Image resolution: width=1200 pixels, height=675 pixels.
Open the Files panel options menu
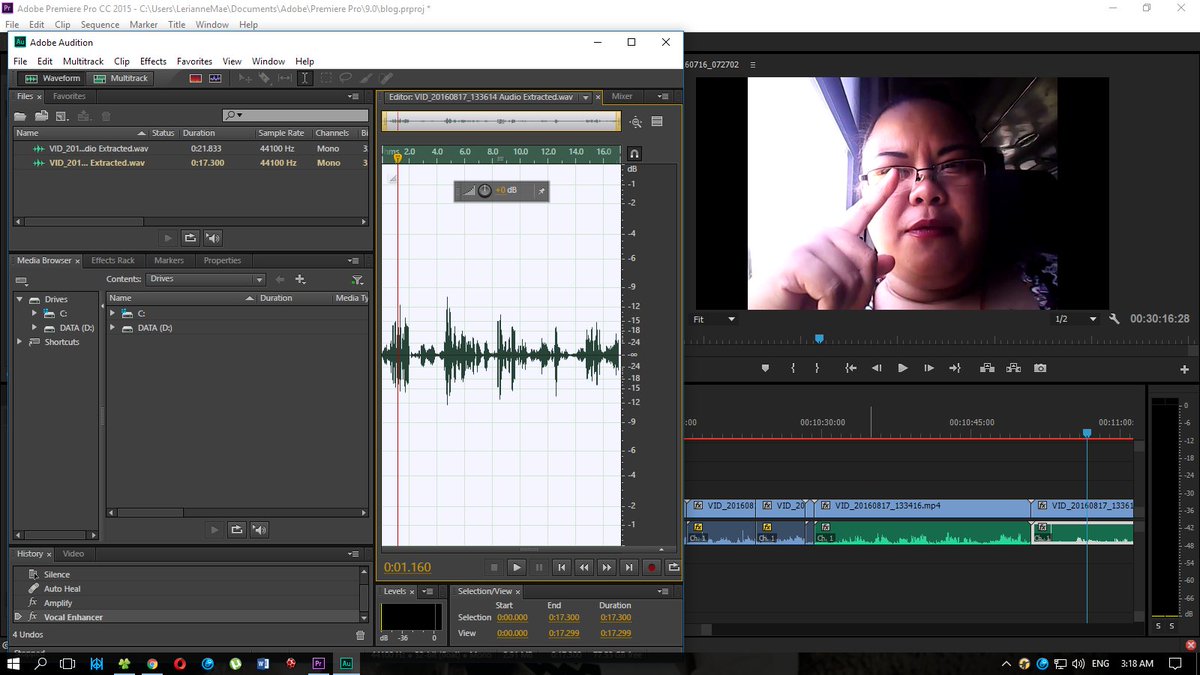coord(353,97)
